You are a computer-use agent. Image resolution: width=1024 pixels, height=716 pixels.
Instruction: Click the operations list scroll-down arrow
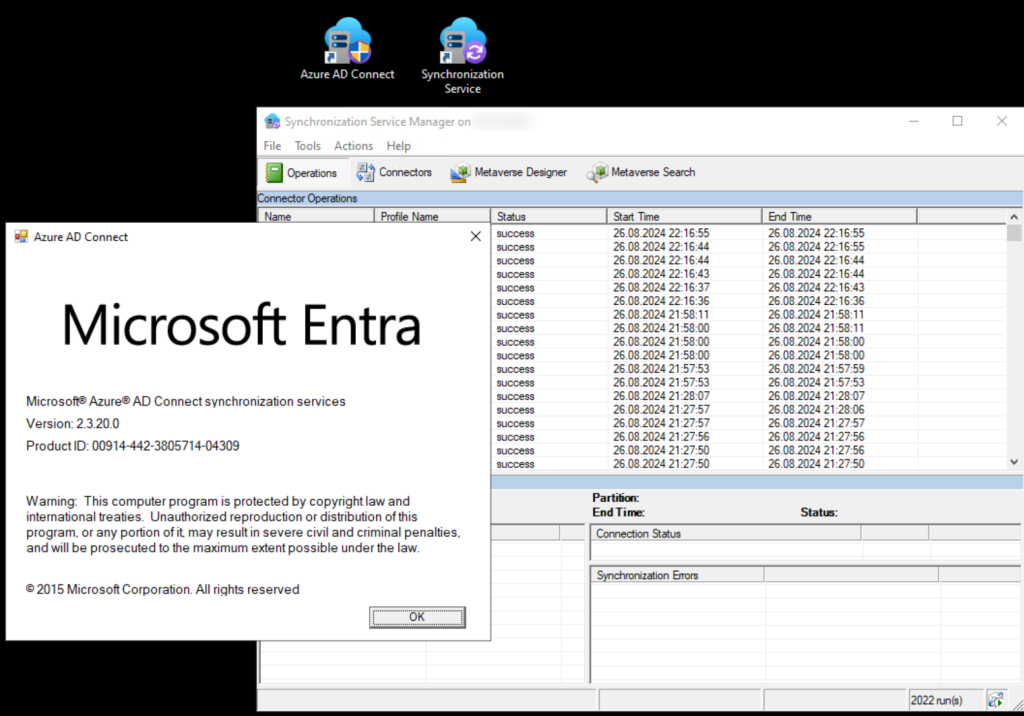(1014, 462)
